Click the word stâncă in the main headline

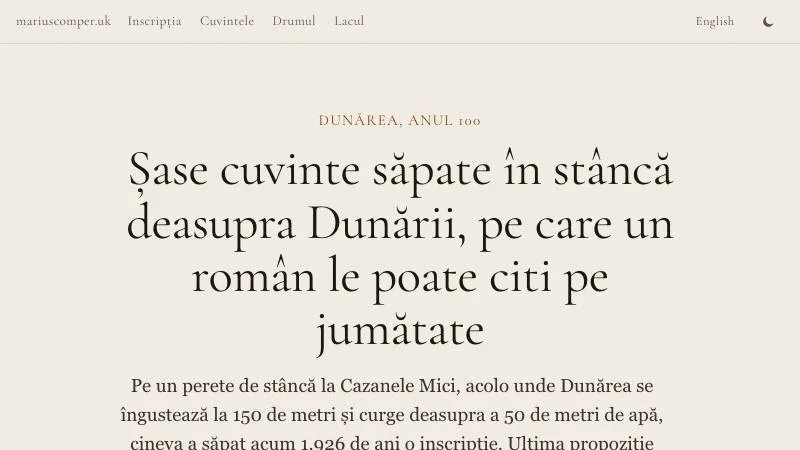tap(614, 168)
